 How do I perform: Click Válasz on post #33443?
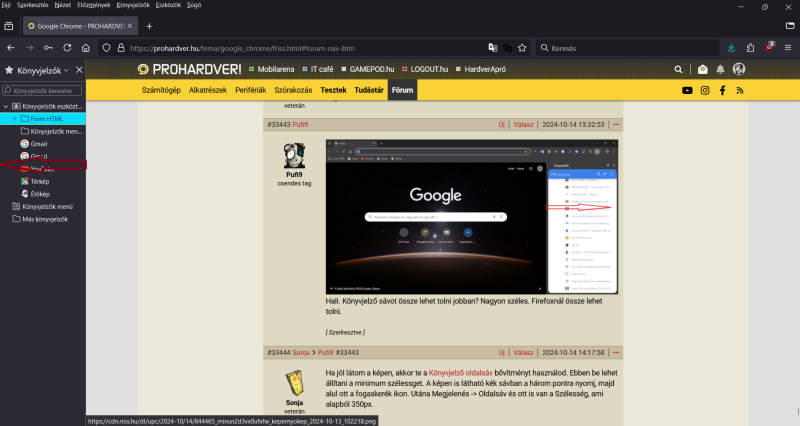pyautogui.click(x=523, y=124)
